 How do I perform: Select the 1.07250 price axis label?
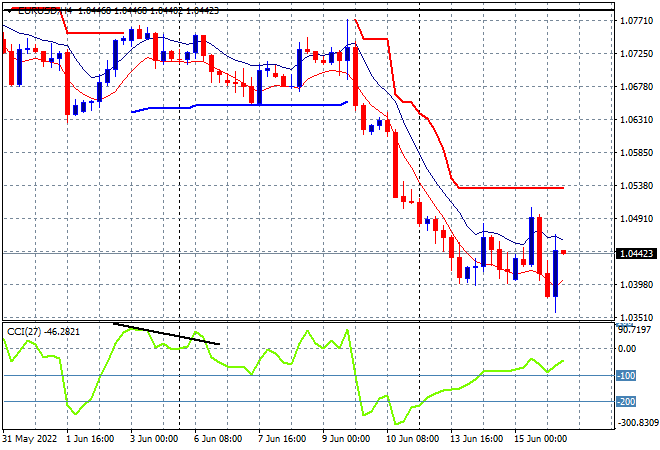pyautogui.click(x=637, y=54)
